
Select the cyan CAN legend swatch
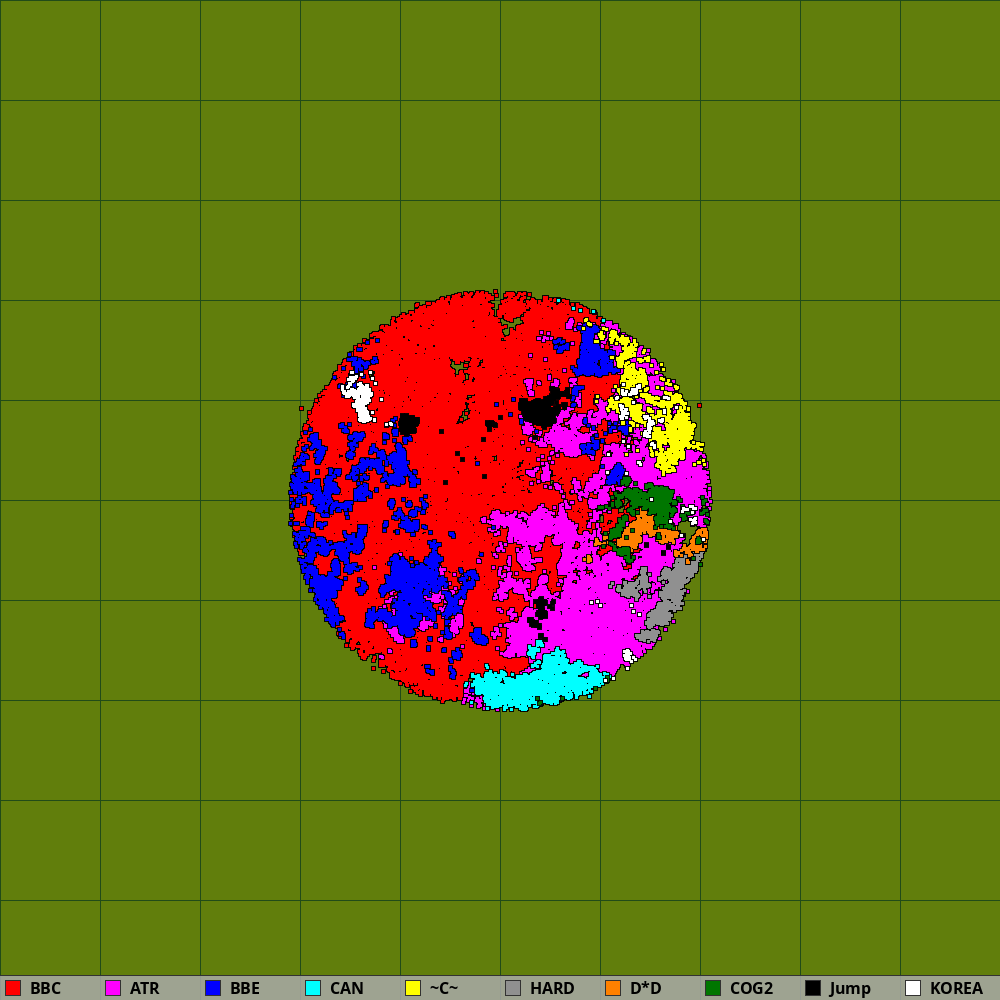pos(313,988)
